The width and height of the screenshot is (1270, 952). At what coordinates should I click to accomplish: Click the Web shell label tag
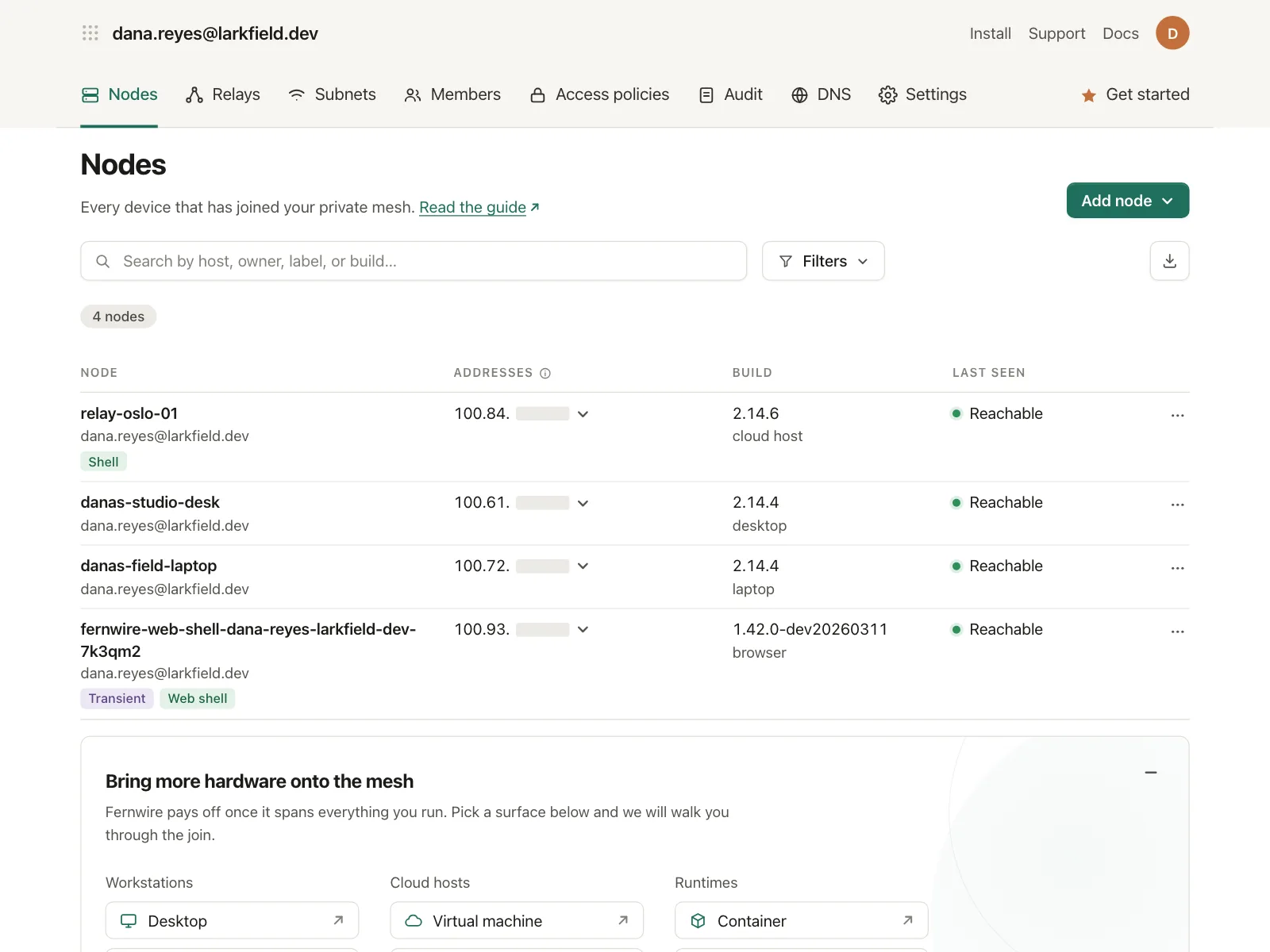[198, 698]
